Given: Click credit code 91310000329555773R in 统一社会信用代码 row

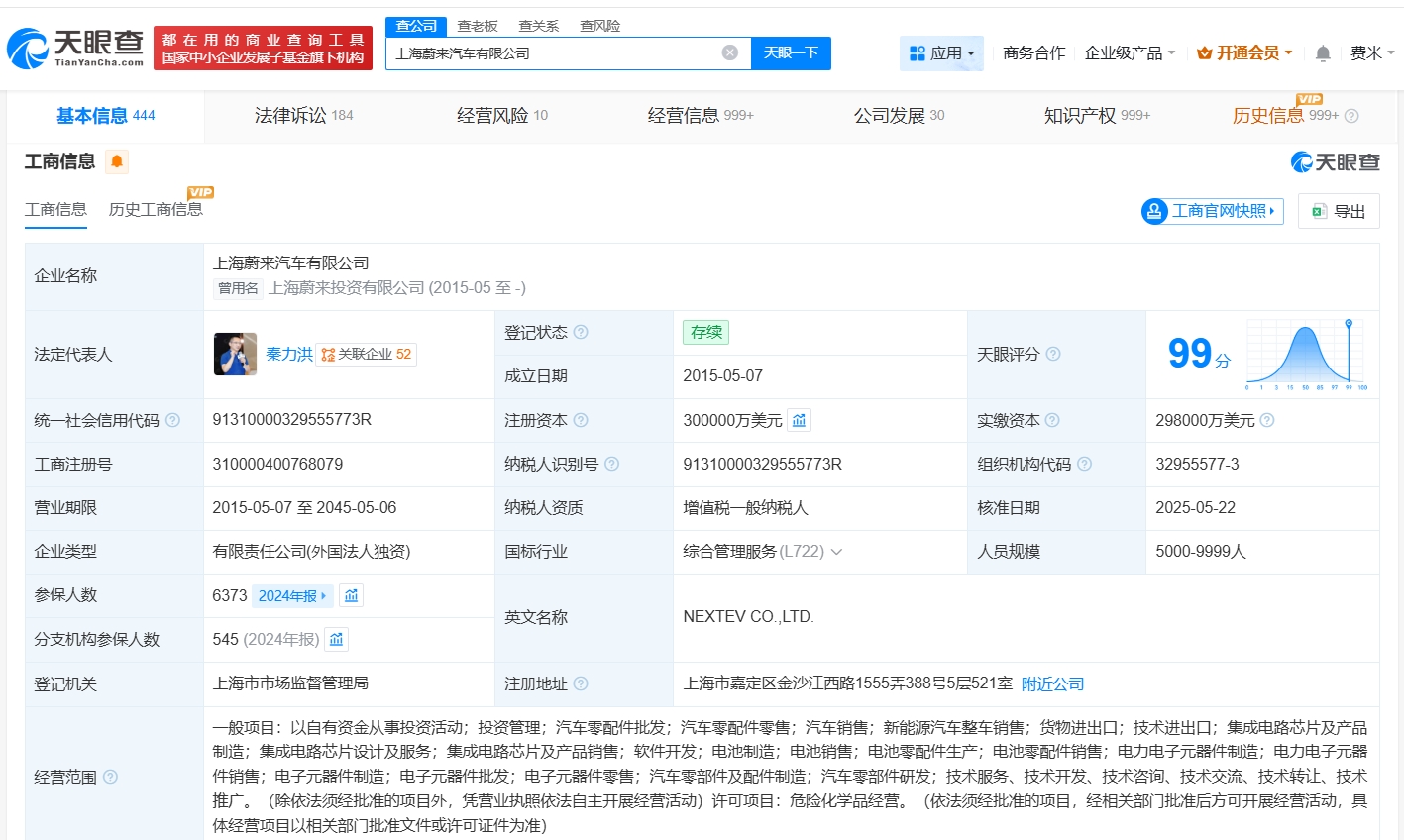Looking at the screenshot, I should [x=292, y=420].
